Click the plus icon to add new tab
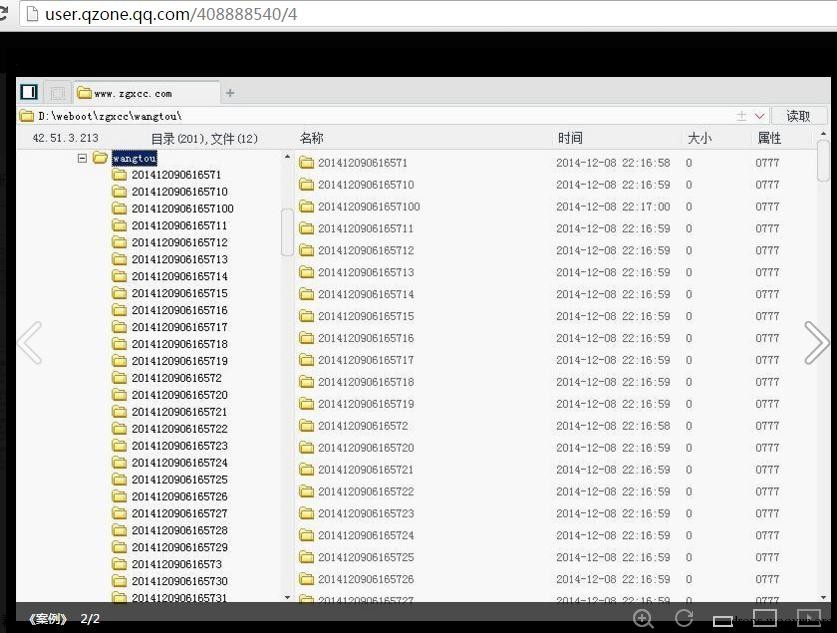This screenshot has width=837, height=633. click(x=230, y=93)
